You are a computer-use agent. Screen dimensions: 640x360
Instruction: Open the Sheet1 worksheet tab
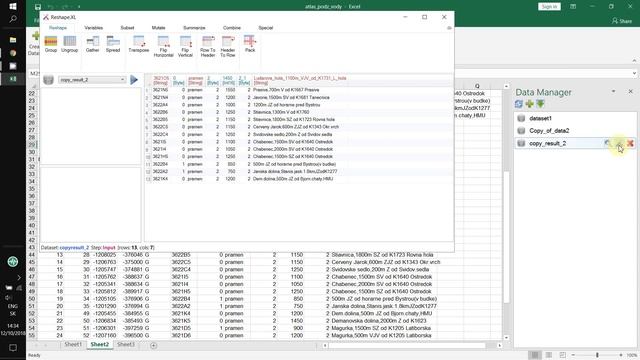pyautogui.click(x=73, y=344)
